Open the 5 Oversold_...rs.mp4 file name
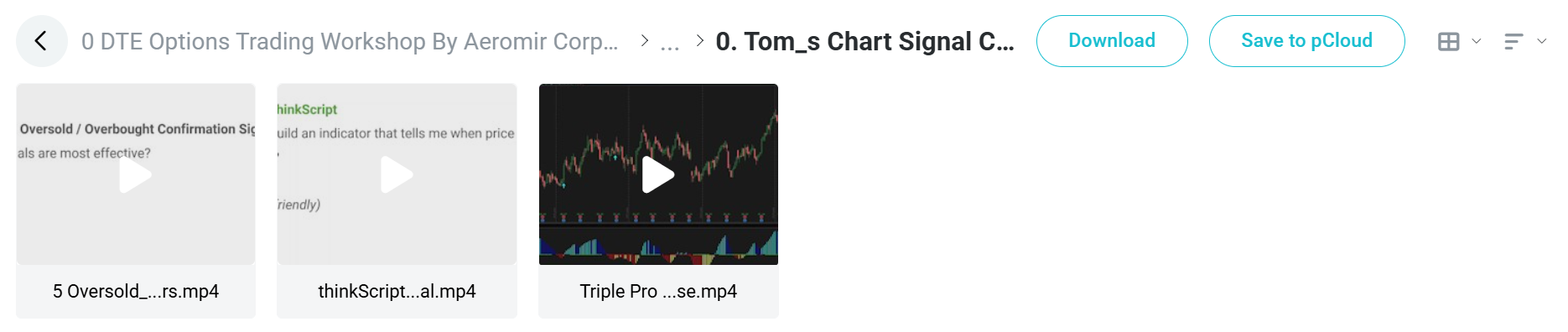The height and width of the screenshot is (332, 1568). tap(136, 291)
